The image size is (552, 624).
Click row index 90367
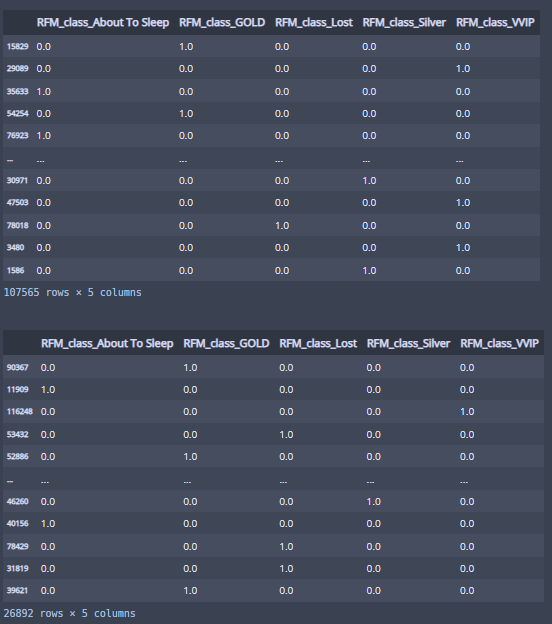tap(18, 367)
